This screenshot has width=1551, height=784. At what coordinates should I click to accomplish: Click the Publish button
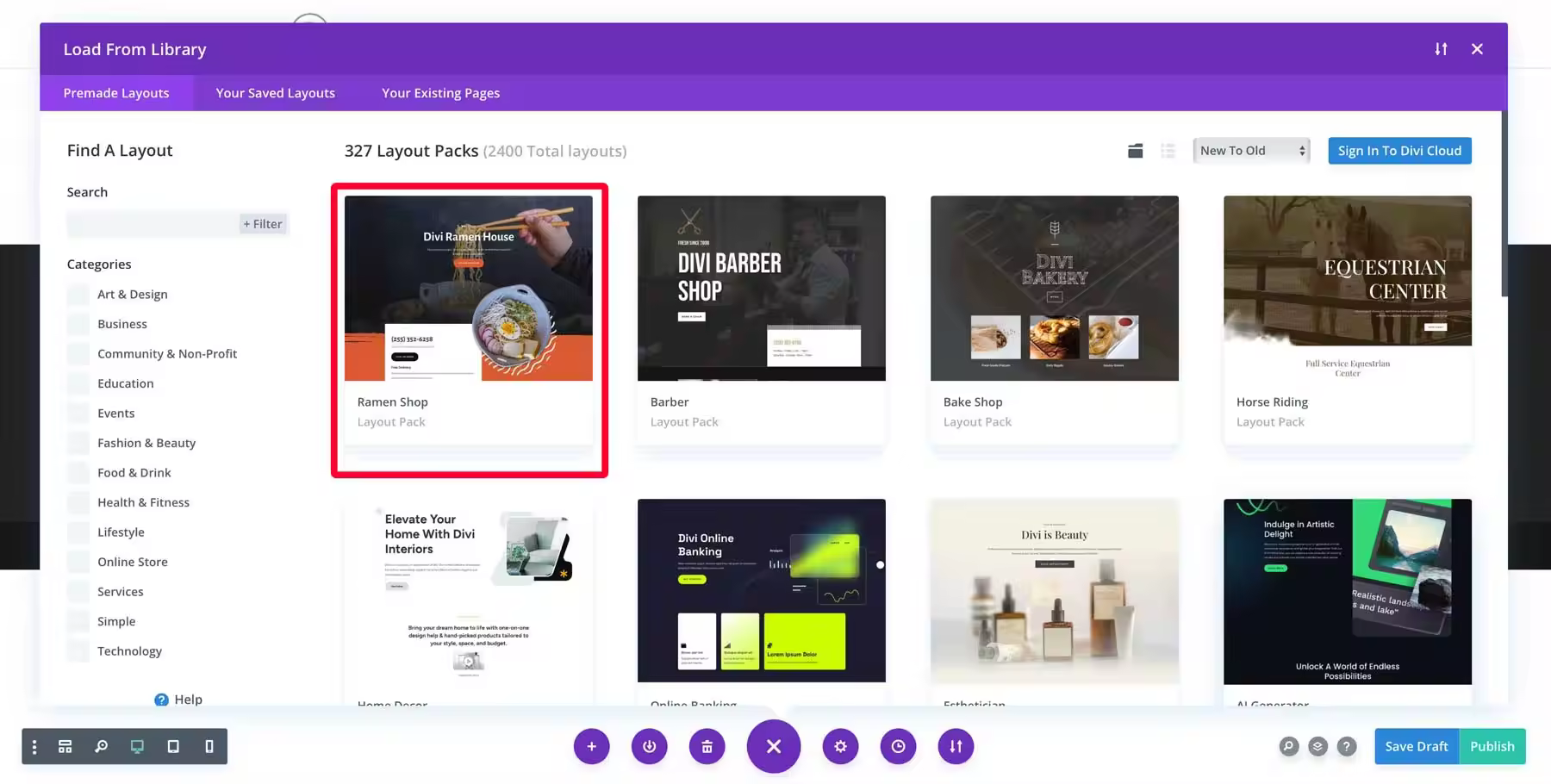(x=1492, y=747)
